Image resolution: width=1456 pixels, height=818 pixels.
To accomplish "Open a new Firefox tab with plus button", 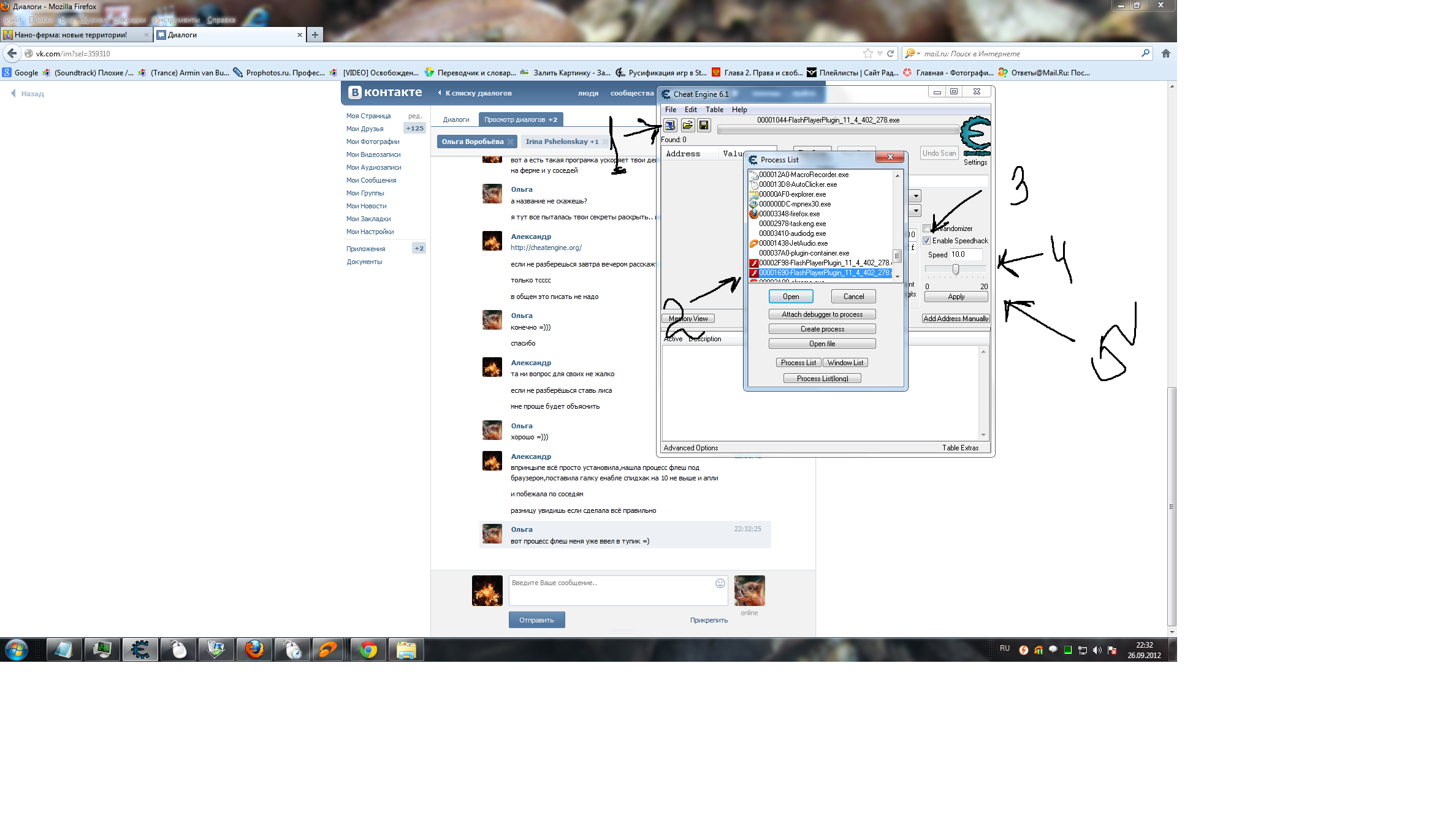I will click(x=314, y=35).
